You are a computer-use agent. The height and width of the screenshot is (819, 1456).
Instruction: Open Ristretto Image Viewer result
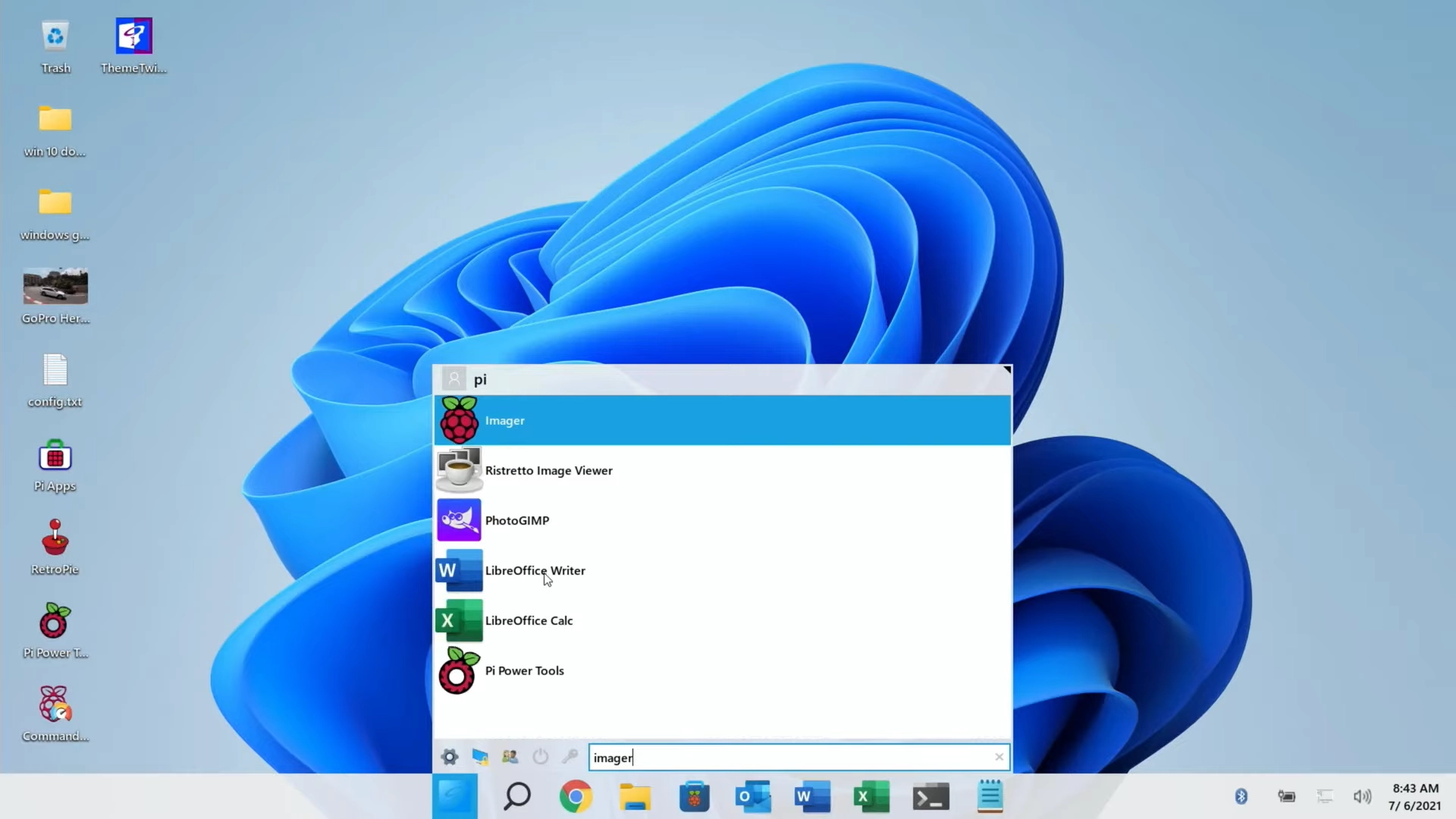(x=548, y=470)
